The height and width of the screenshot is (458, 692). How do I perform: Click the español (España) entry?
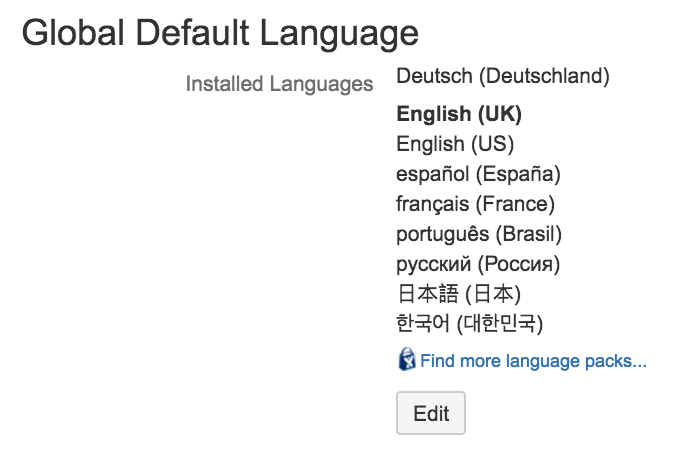coord(478,174)
